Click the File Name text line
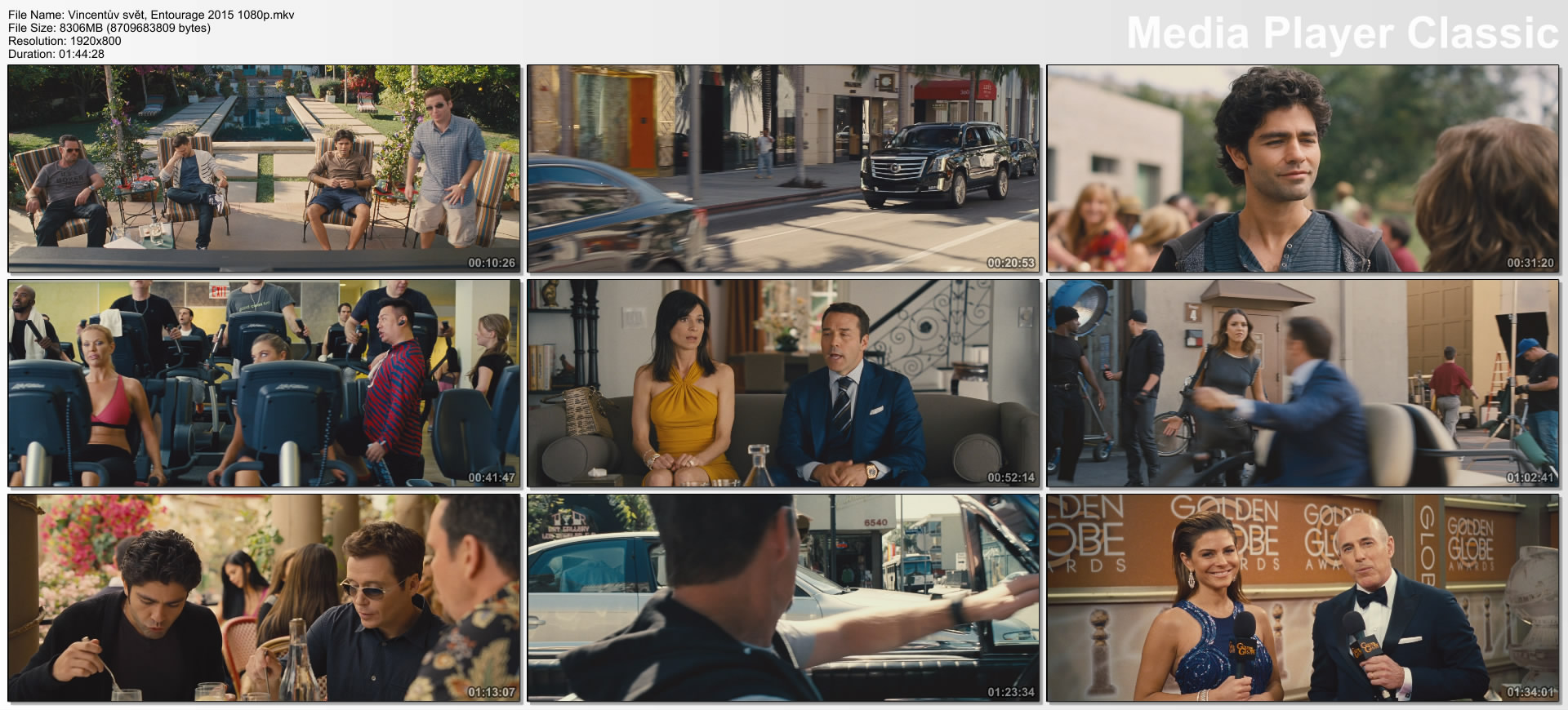This screenshot has width=1568, height=710. pos(151,15)
